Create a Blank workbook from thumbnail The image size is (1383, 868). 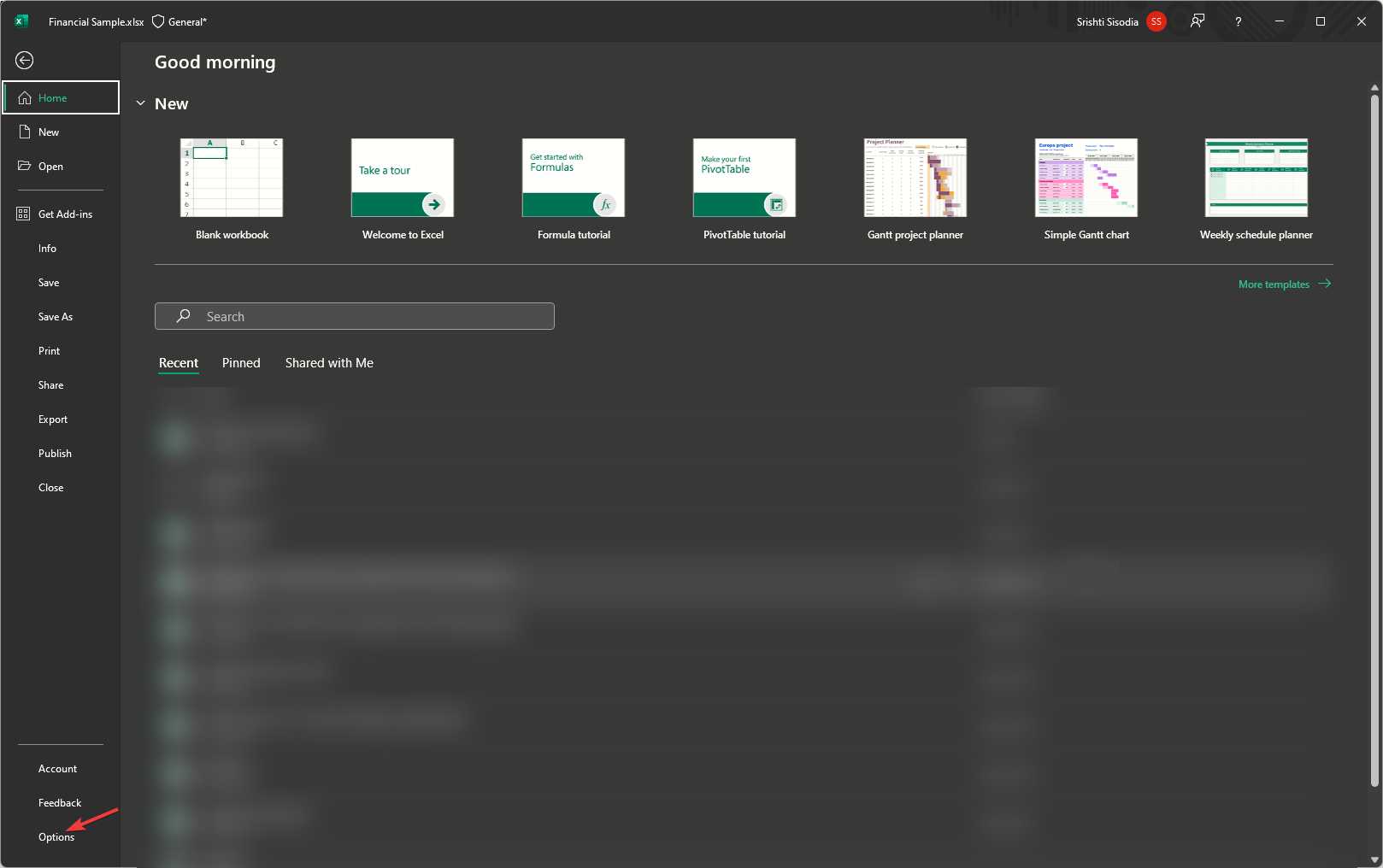coord(232,178)
